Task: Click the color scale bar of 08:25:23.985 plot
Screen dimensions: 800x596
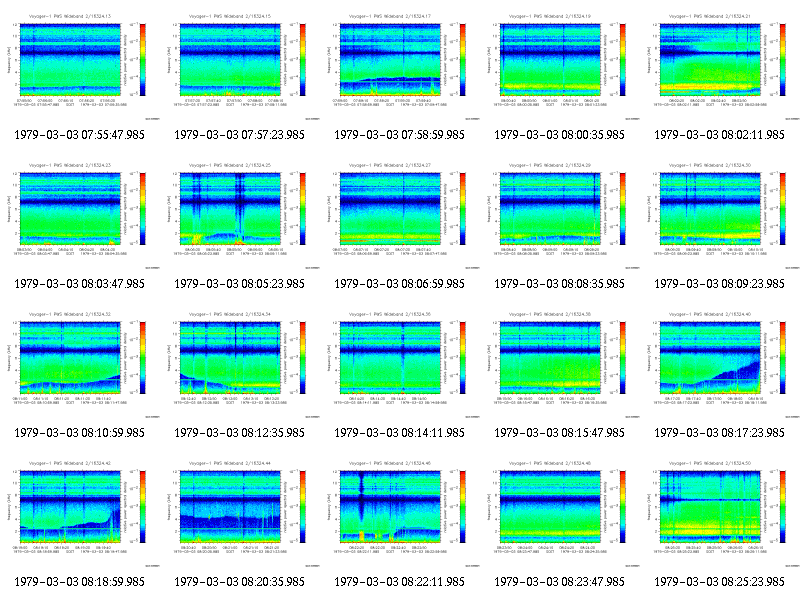Action: tap(783, 507)
